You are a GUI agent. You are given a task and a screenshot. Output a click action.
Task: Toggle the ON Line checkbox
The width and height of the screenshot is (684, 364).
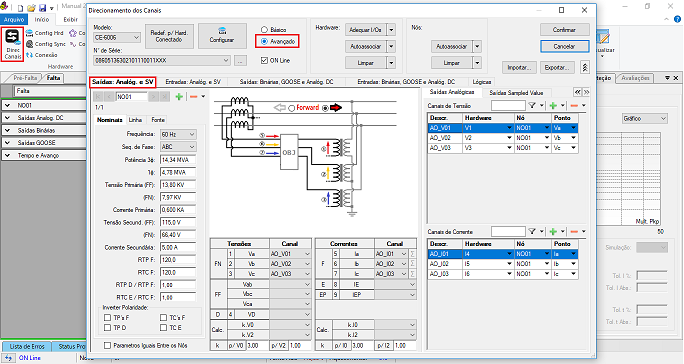(x=264, y=60)
